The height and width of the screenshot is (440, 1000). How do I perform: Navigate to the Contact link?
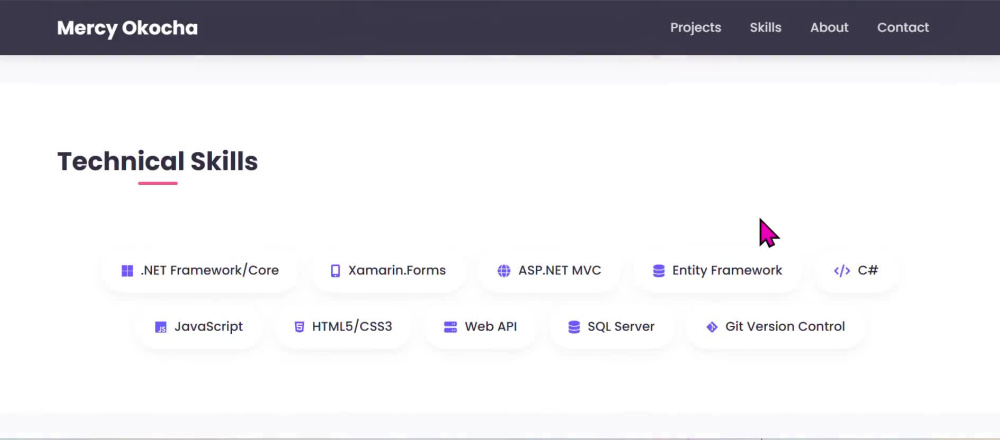click(x=903, y=27)
